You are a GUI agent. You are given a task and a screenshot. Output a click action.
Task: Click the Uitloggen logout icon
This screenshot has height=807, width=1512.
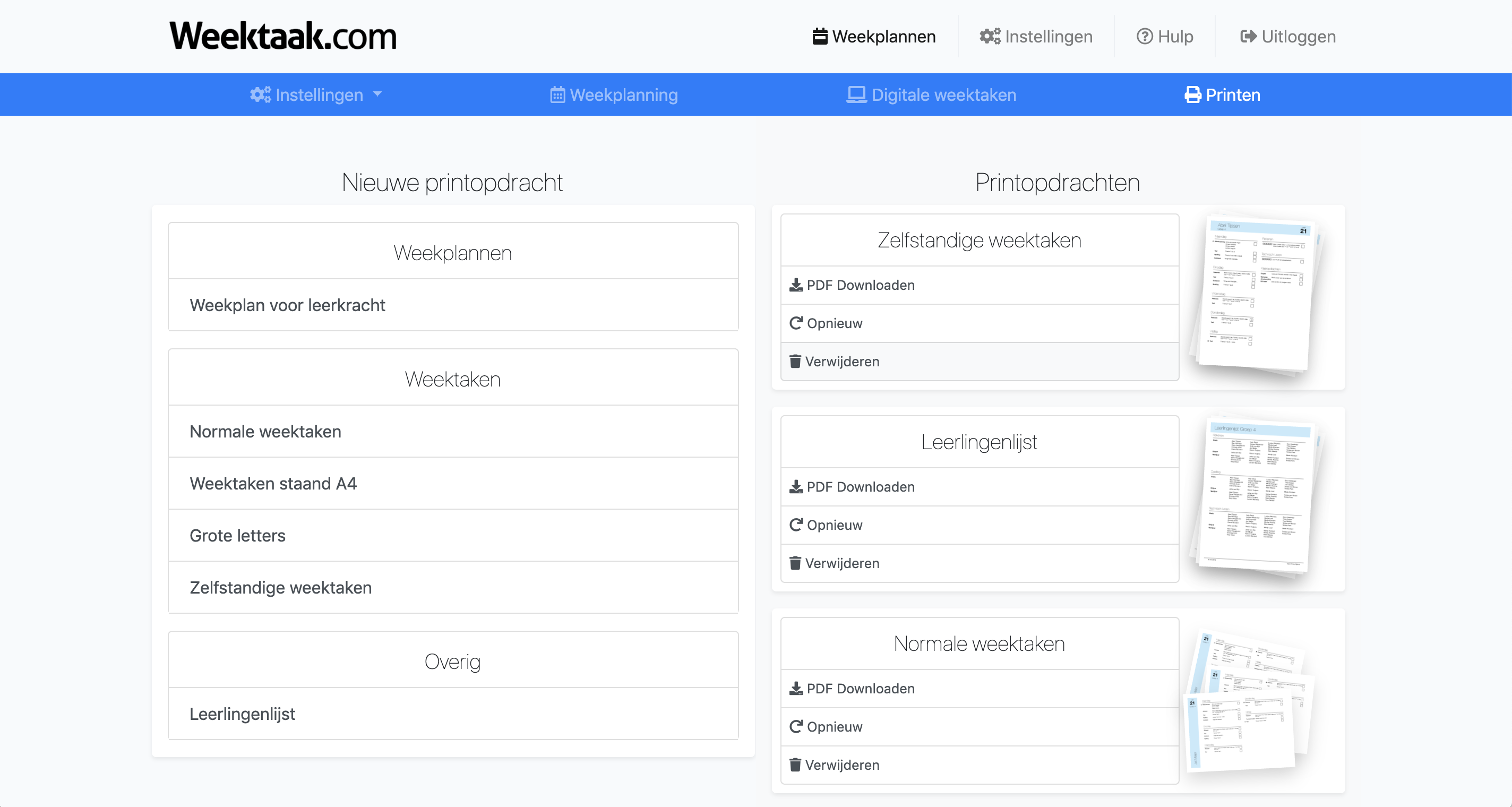click(x=1250, y=36)
